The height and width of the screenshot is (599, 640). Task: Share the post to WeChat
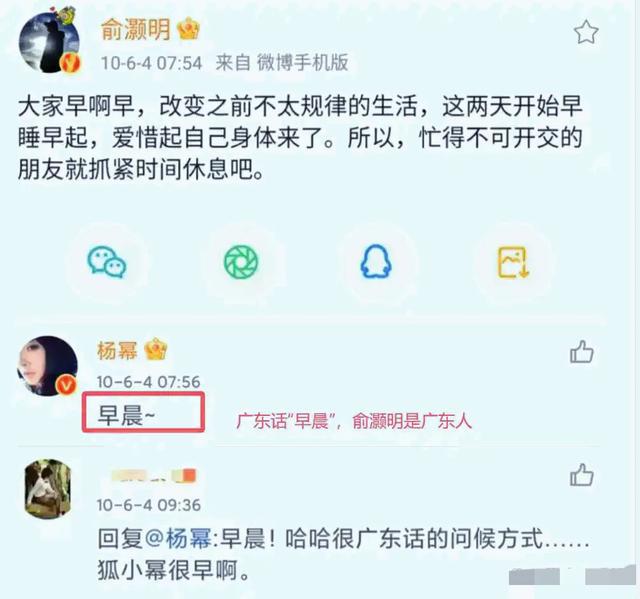(x=107, y=262)
